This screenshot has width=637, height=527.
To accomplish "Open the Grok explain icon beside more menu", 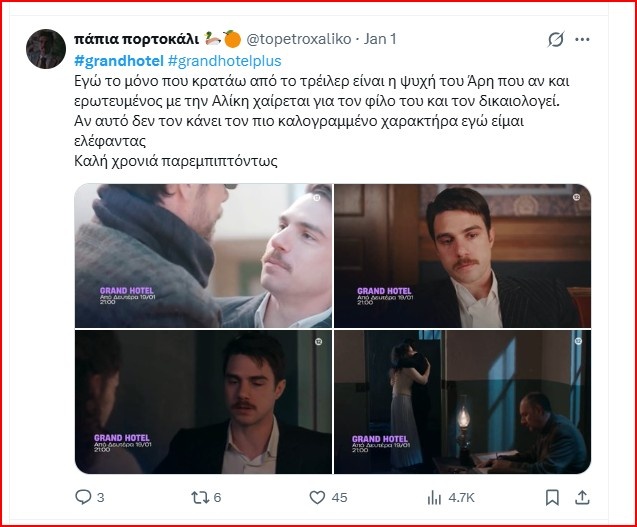I will pos(556,39).
